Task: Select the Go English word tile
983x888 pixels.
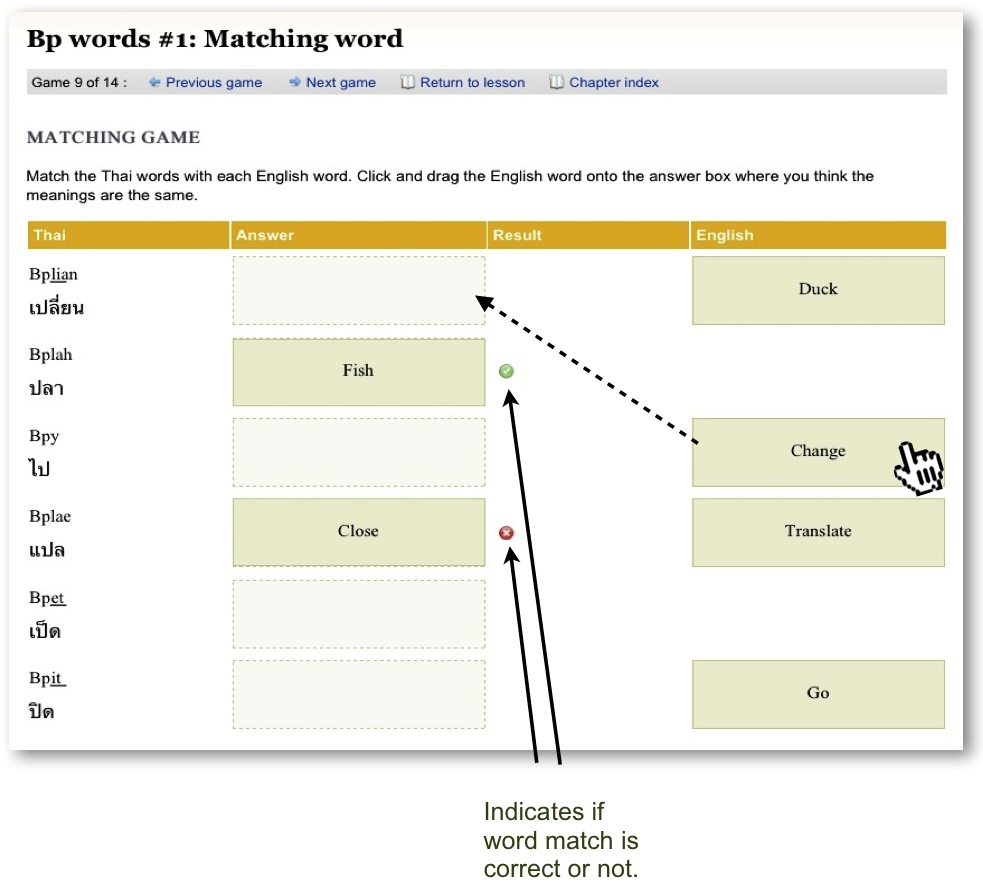Action: (x=818, y=694)
